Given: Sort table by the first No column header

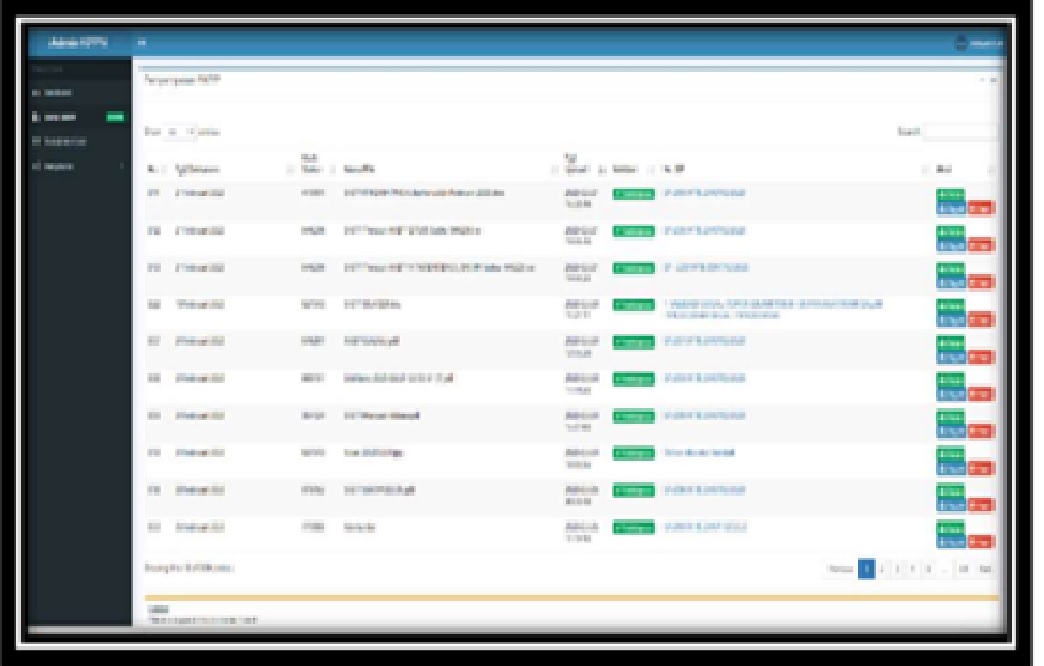Looking at the screenshot, I should click(154, 169).
